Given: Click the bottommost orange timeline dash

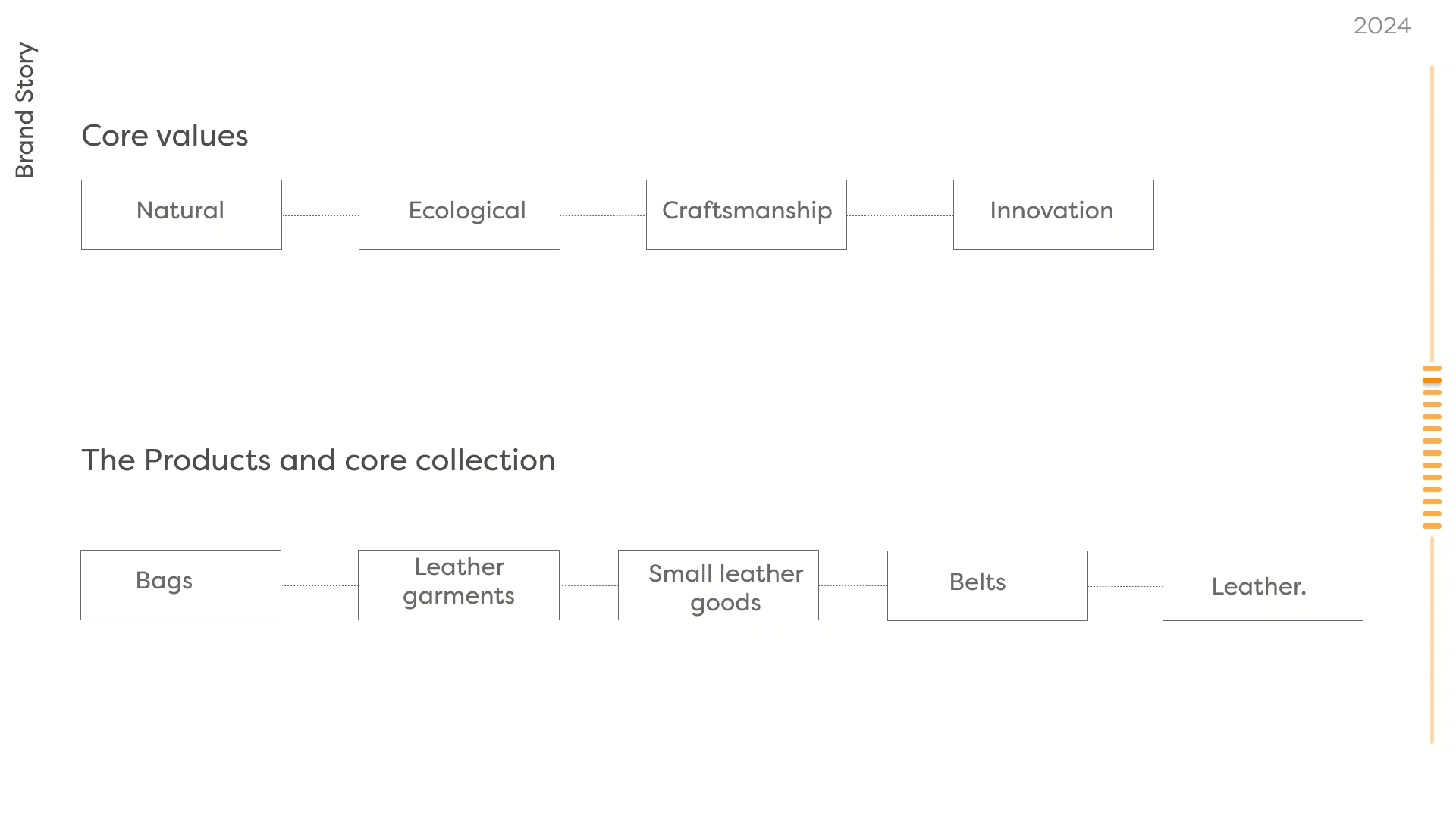Looking at the screenshot, I should 1432,526.
